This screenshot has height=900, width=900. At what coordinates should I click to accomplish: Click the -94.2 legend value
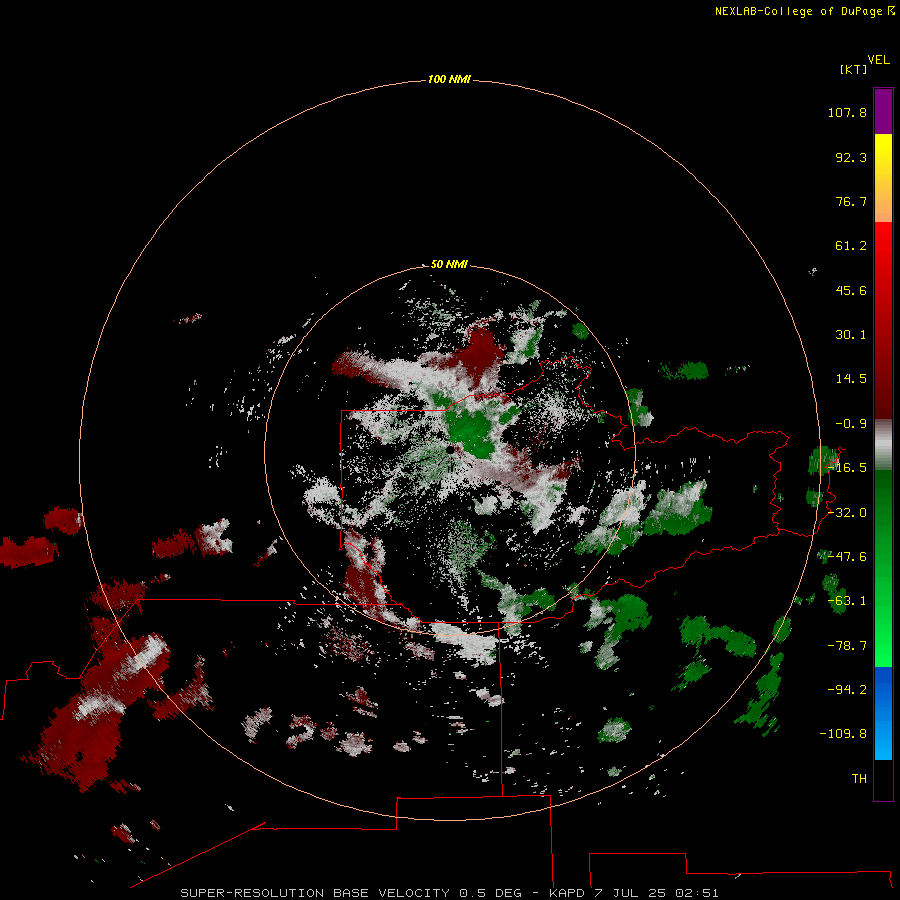(847, 690)
